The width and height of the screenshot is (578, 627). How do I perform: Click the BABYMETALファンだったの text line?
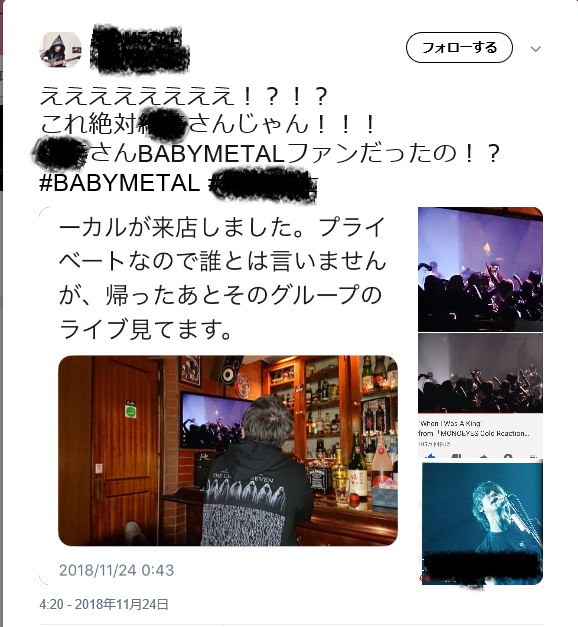coord(267,154)
